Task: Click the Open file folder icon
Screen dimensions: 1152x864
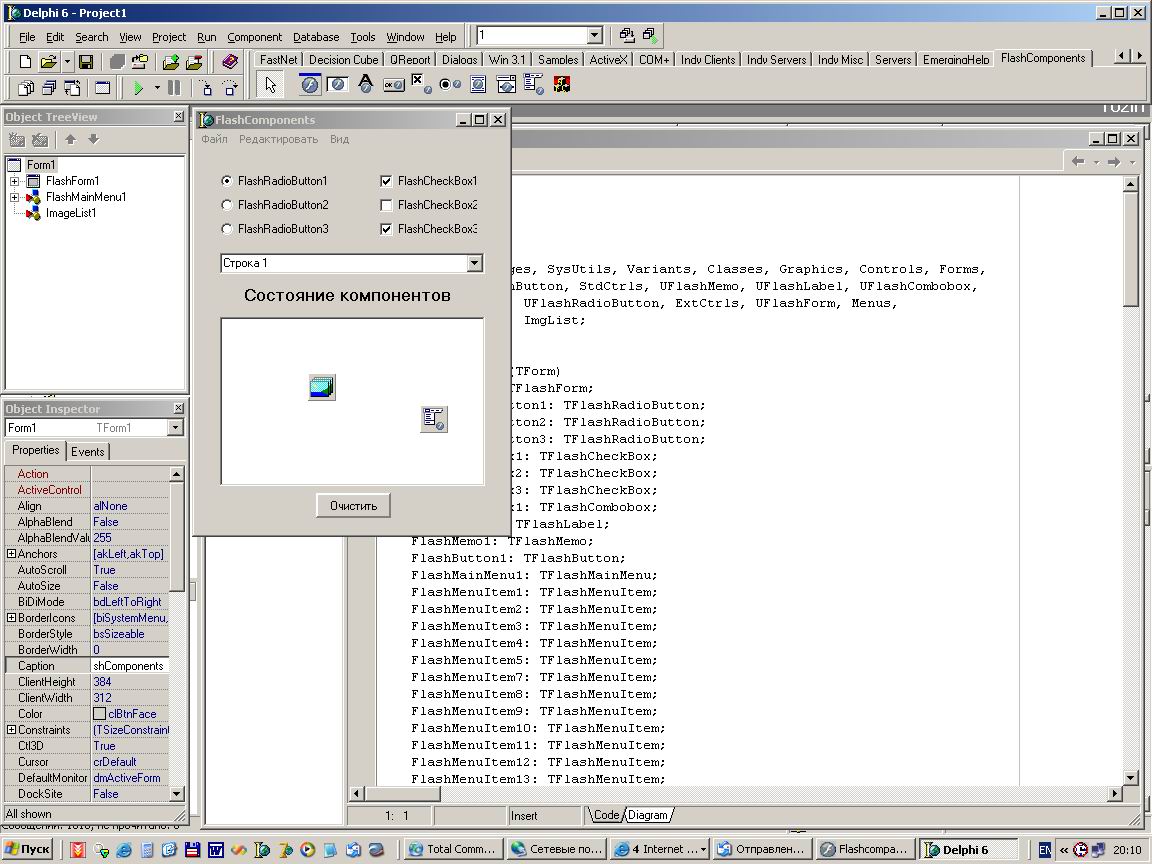Action: pyautogui.click(x=48, y=62)
